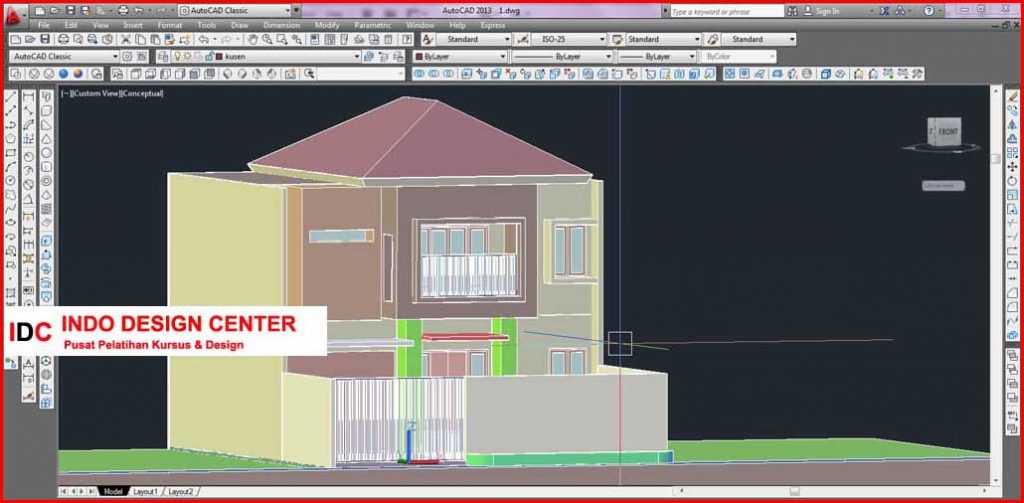Open the ByLayer lineweight dropdown

pyautogui.click(x=692, y=57)
